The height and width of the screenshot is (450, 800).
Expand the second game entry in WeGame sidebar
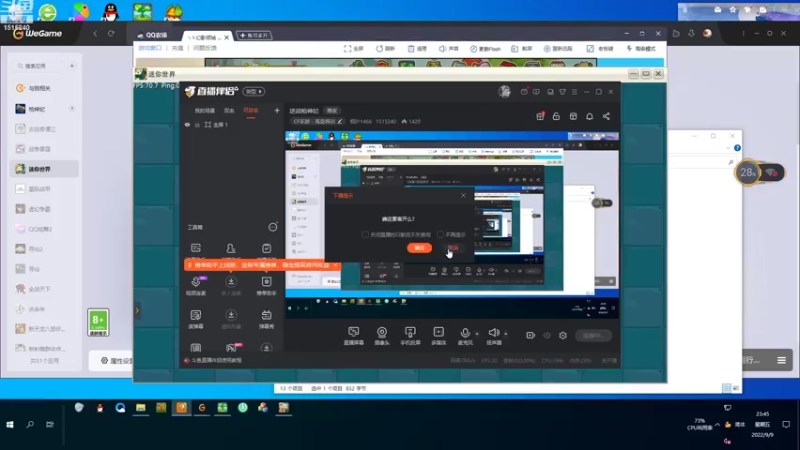72,109
